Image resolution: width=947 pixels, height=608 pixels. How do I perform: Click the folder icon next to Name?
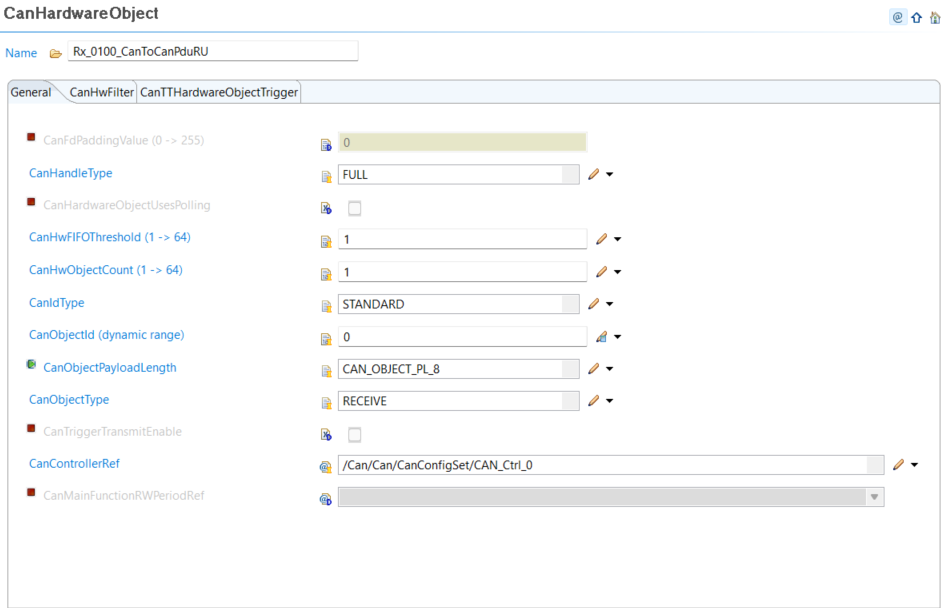tap(55, 53)
